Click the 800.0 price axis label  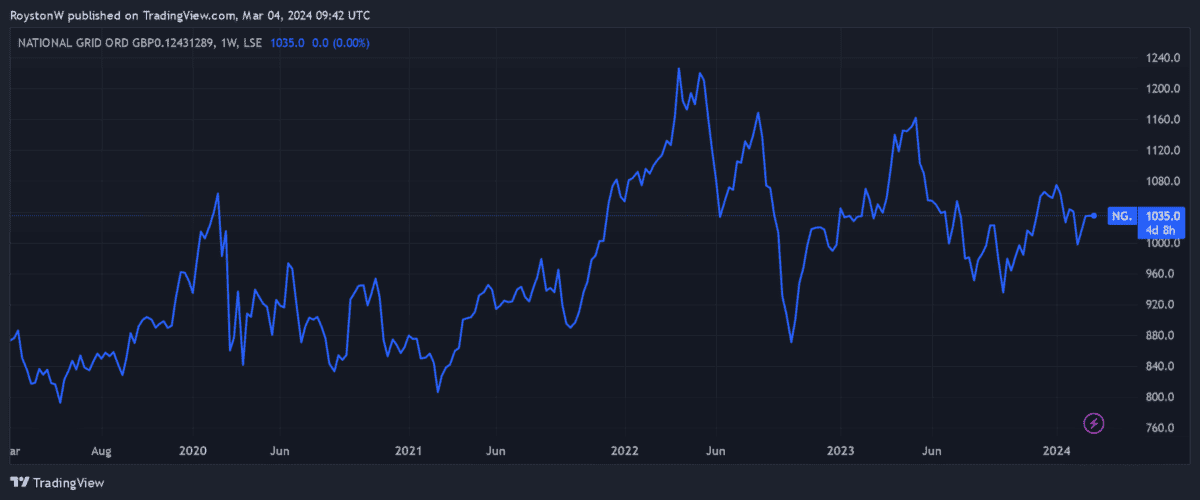click(1164, 397)
